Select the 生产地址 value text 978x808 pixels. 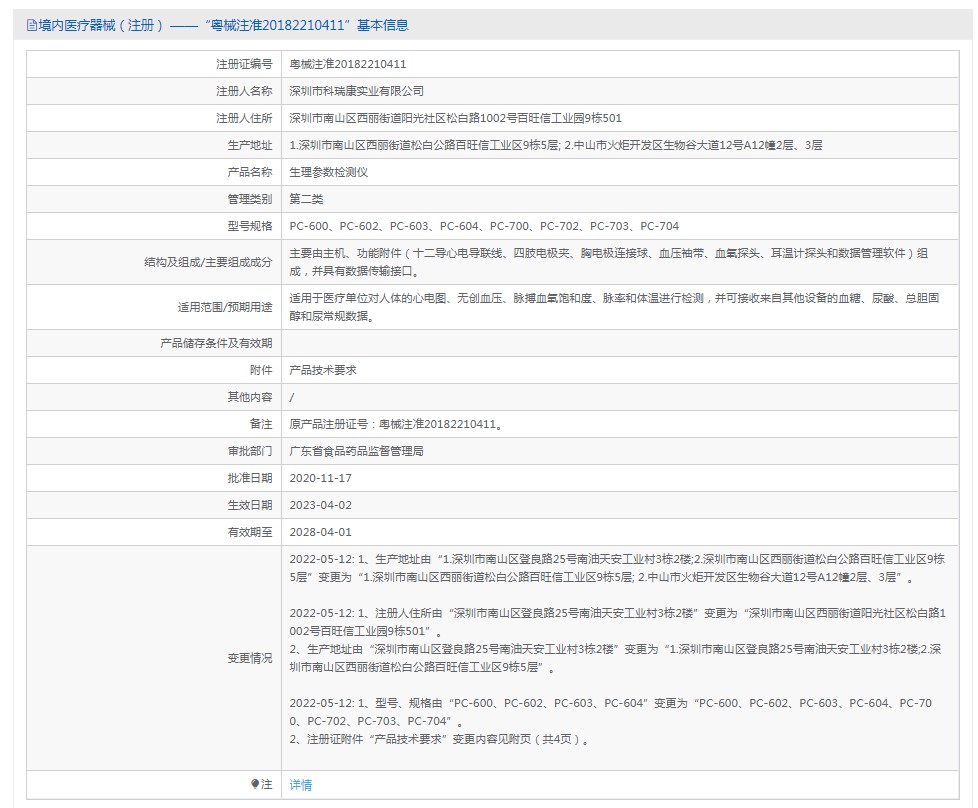[556, 145]
